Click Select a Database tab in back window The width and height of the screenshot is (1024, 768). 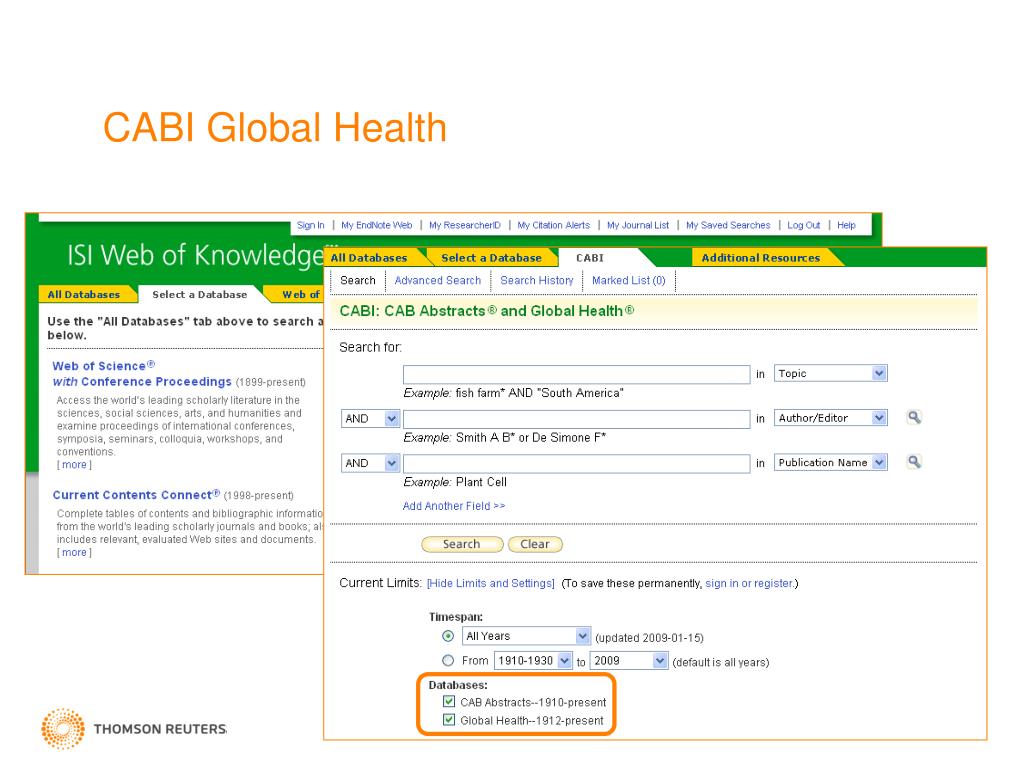pos(200,295)
